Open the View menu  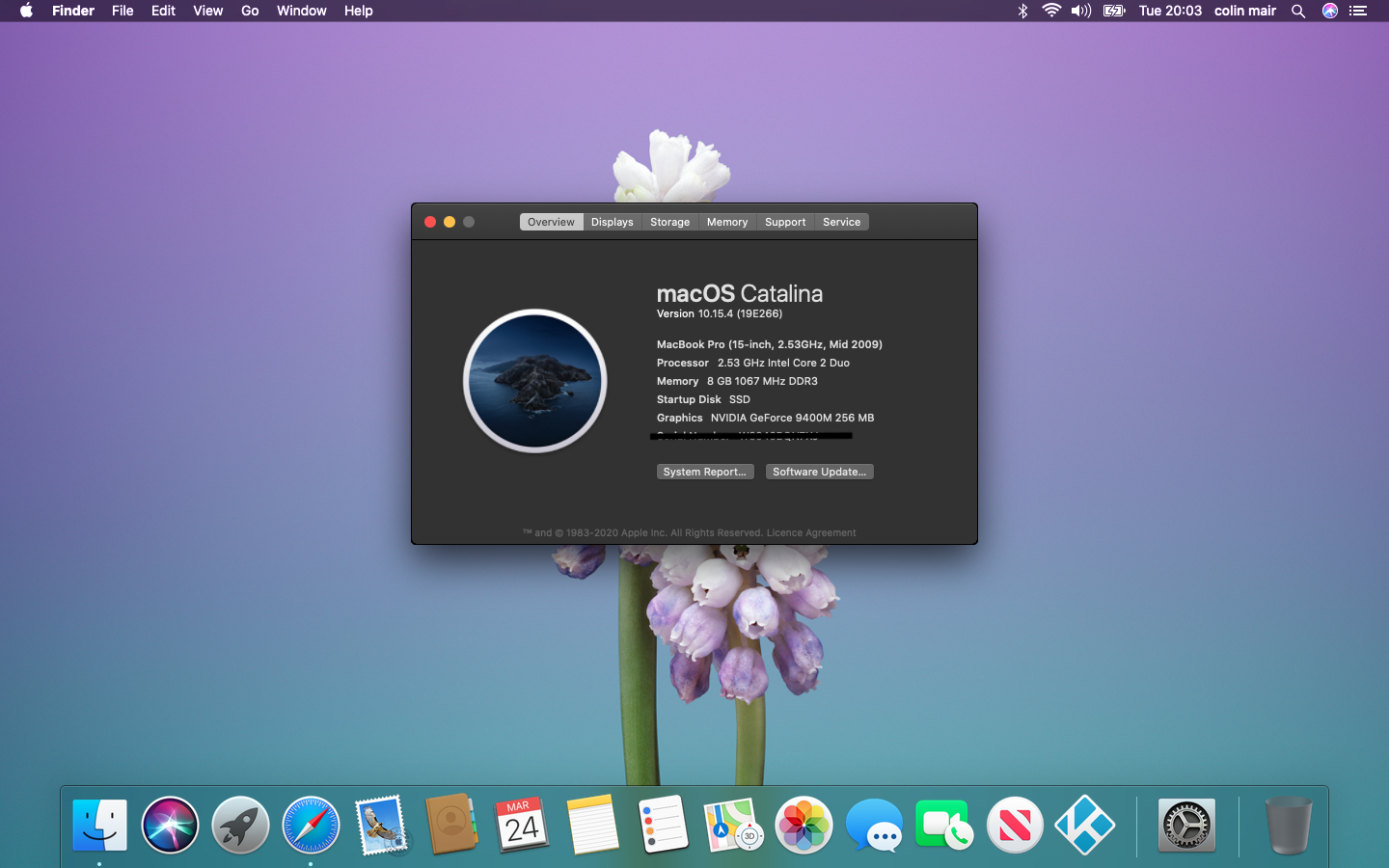click(x=208, y=11)
